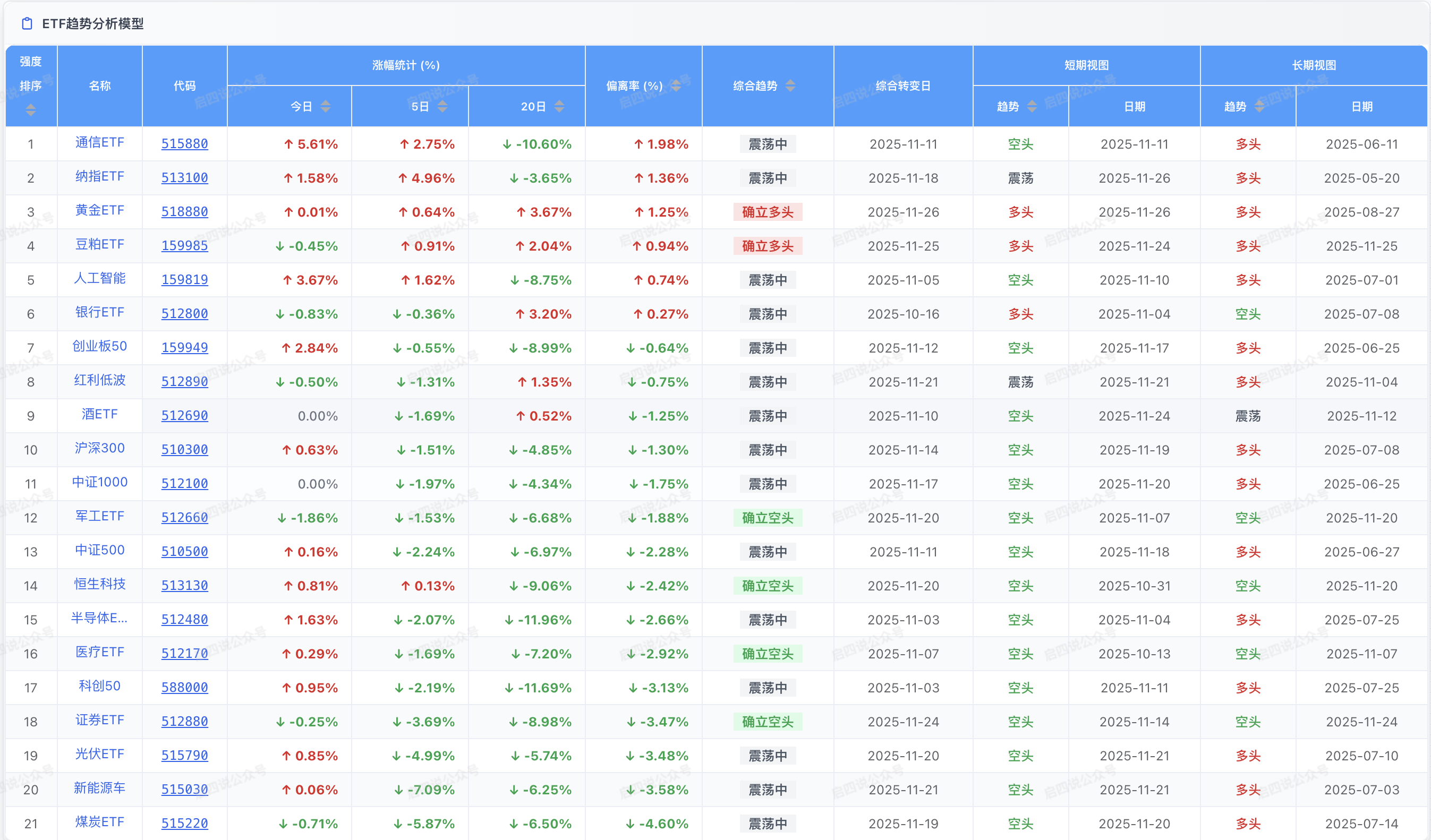Sort by 综合趋势 sort arrows
Screen dimensions: 1431x840
pyautogui.click(x=790, y=85)
